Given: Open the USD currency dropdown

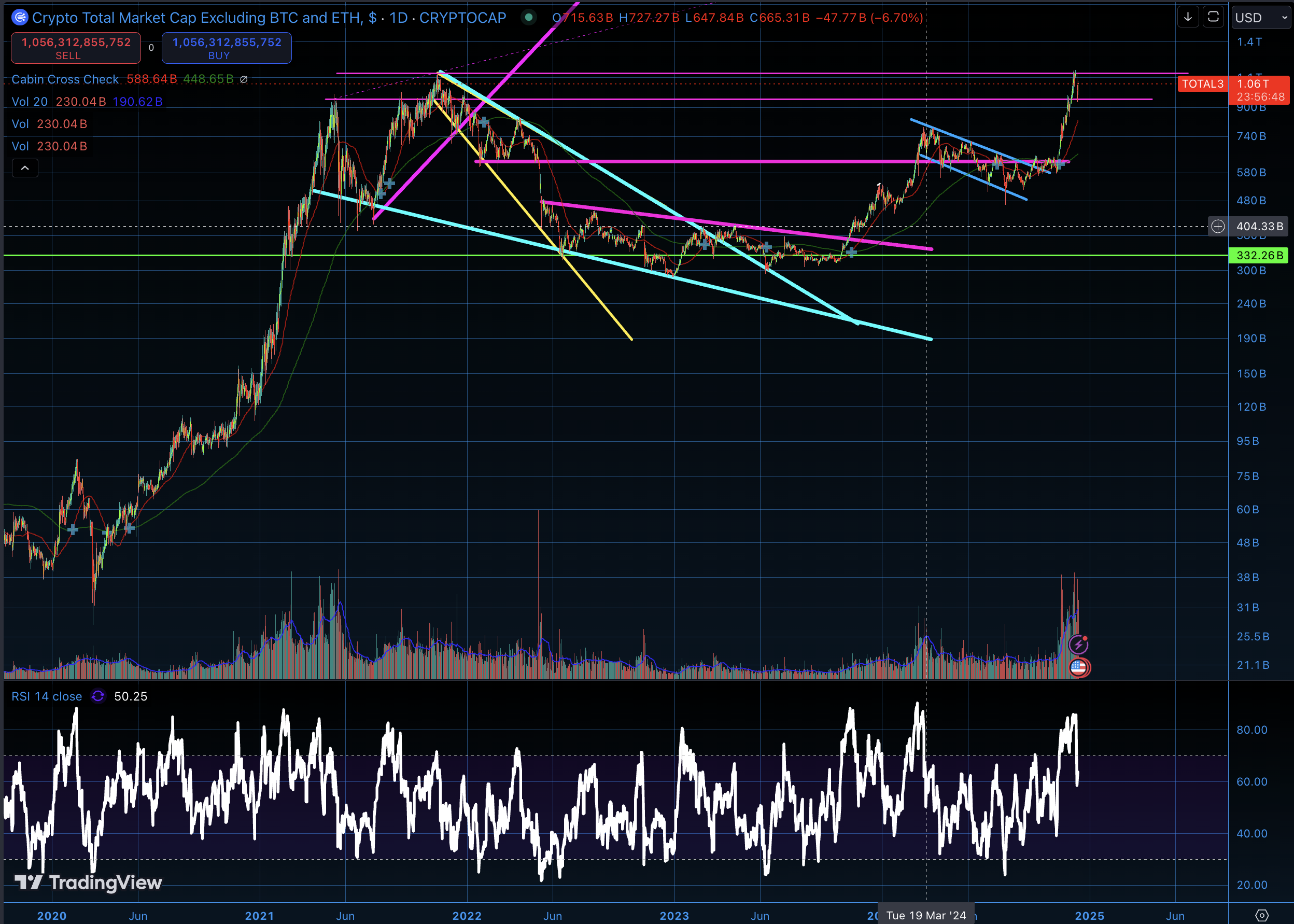Looking at the screenshot, I should (x=1260, y=18).
